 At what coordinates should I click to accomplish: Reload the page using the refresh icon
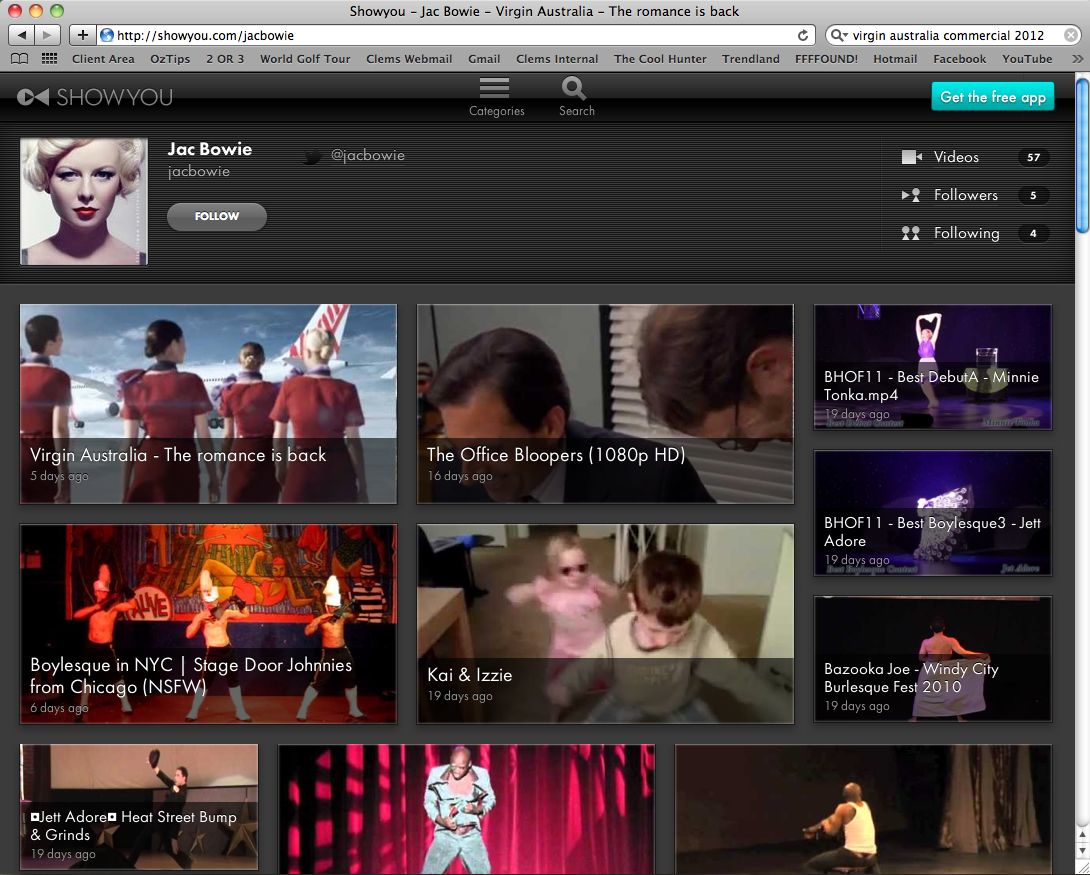[803, 35]
